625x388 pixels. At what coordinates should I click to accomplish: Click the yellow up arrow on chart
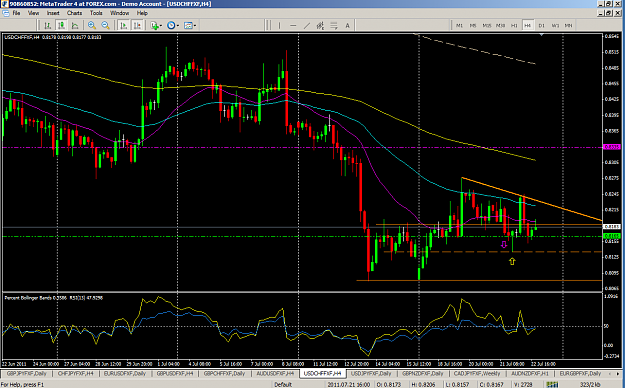[x=512, y=261]
